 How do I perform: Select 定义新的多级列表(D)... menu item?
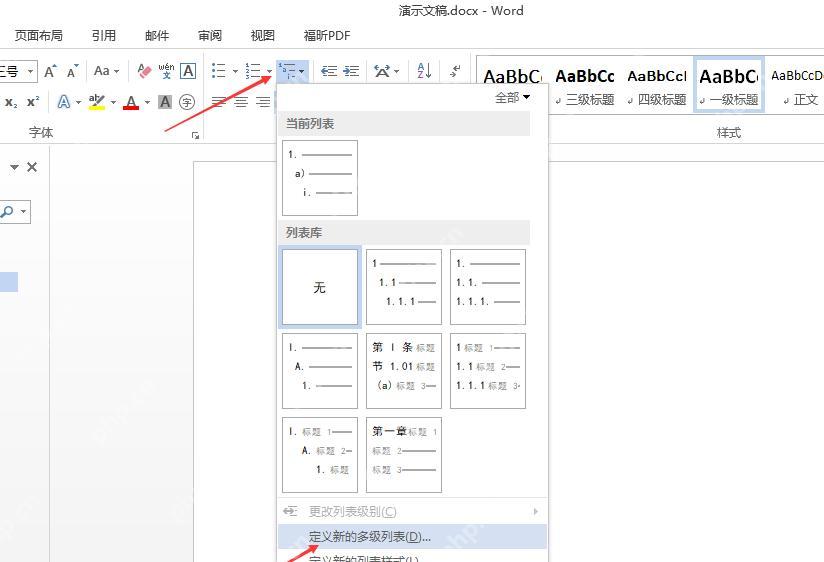[x=413, y=537]
